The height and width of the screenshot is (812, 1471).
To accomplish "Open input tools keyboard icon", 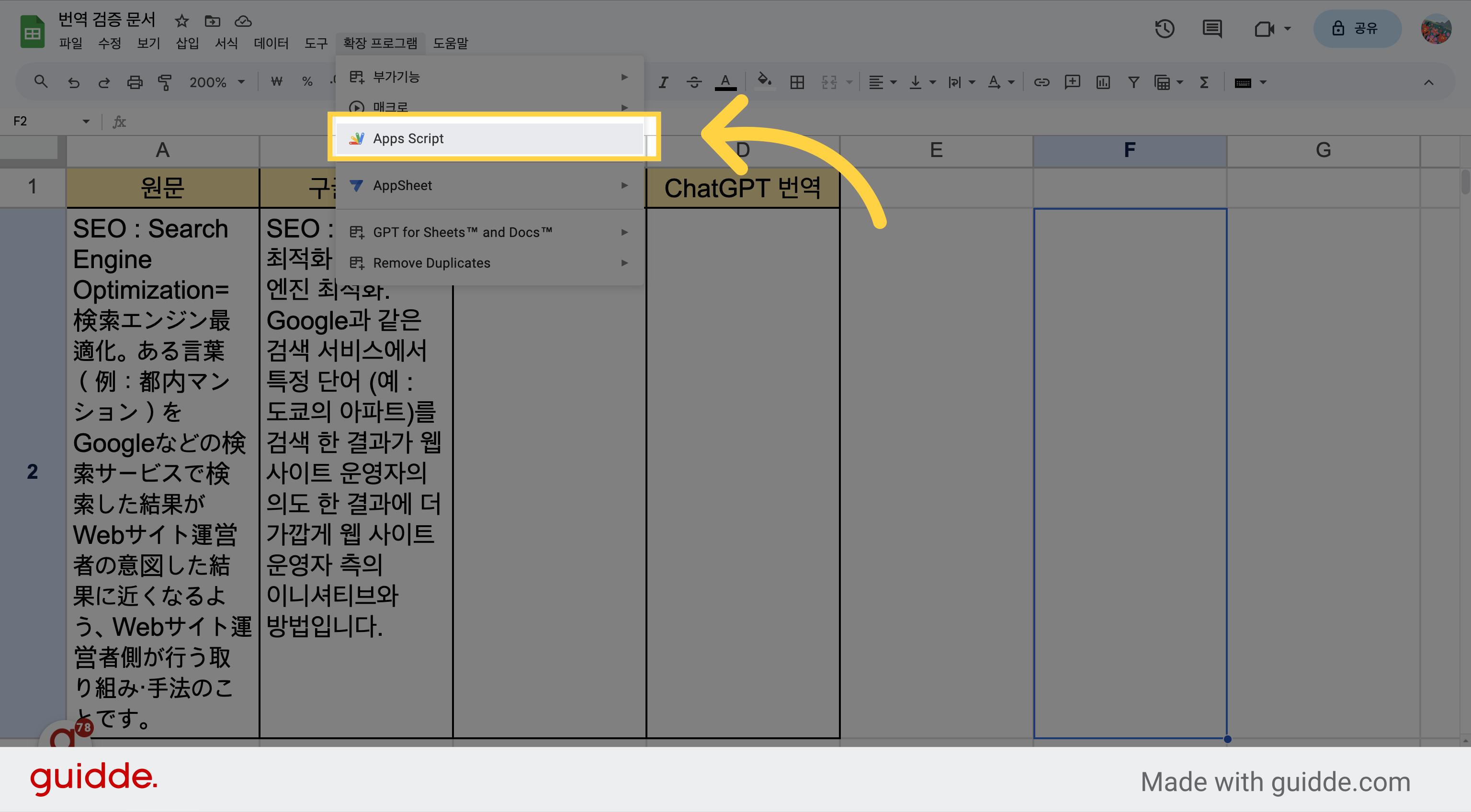I will [1243, 83].
